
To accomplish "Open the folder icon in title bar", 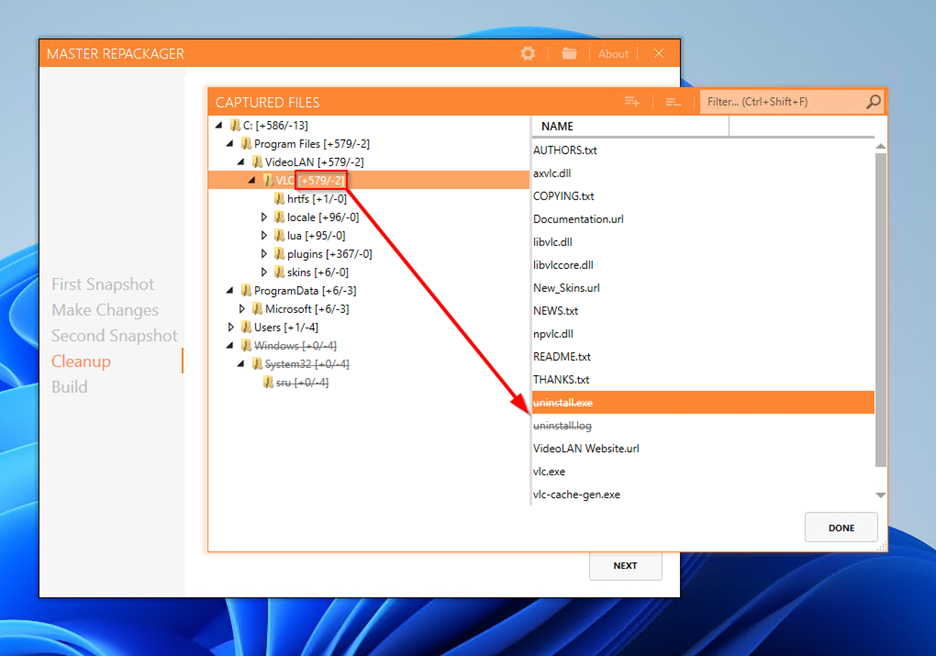I will tap(569, 54).
